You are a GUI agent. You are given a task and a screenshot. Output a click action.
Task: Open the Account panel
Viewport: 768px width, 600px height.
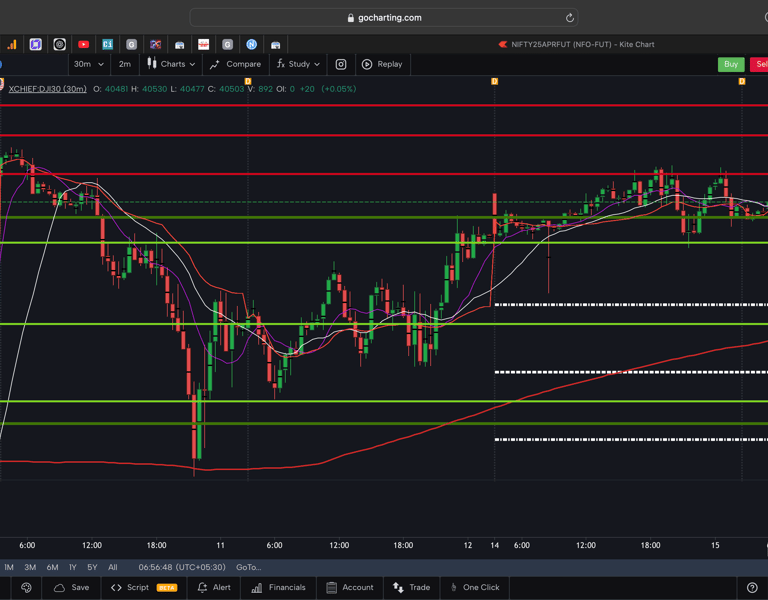[350, 587]
